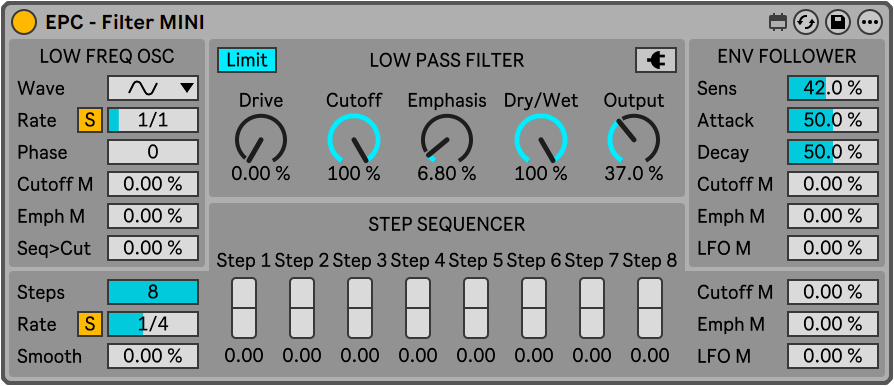This screenshot has width=894, height=386.
Task: Click the Env Follower Sens slider
Action: pos(832,88)
